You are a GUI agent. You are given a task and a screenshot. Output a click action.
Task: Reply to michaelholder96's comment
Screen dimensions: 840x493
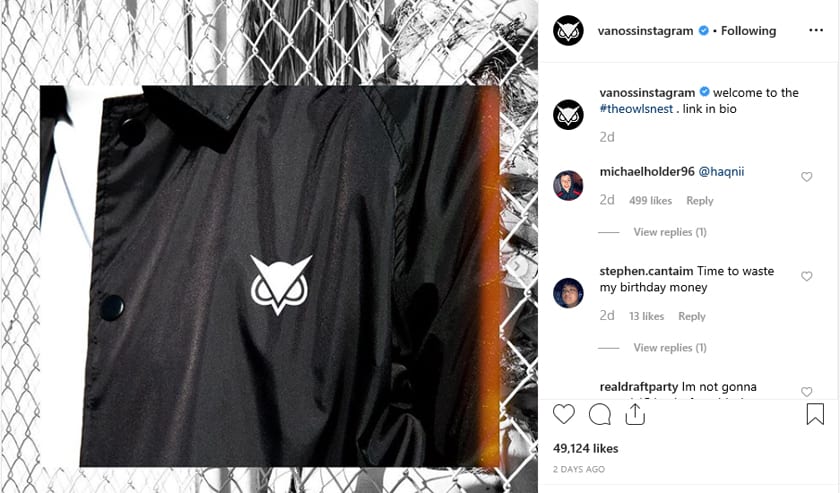point(700,200)
